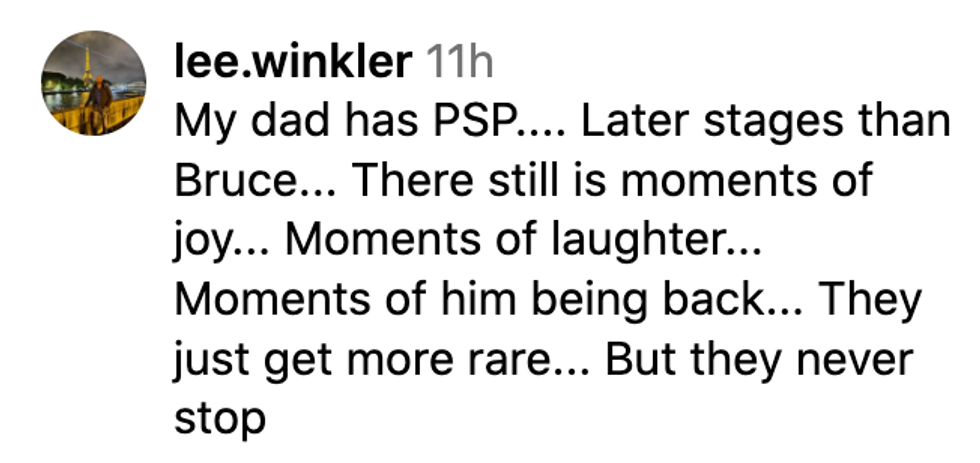Open lee.winkler's profile picture
980x463 pixels.
93,83
